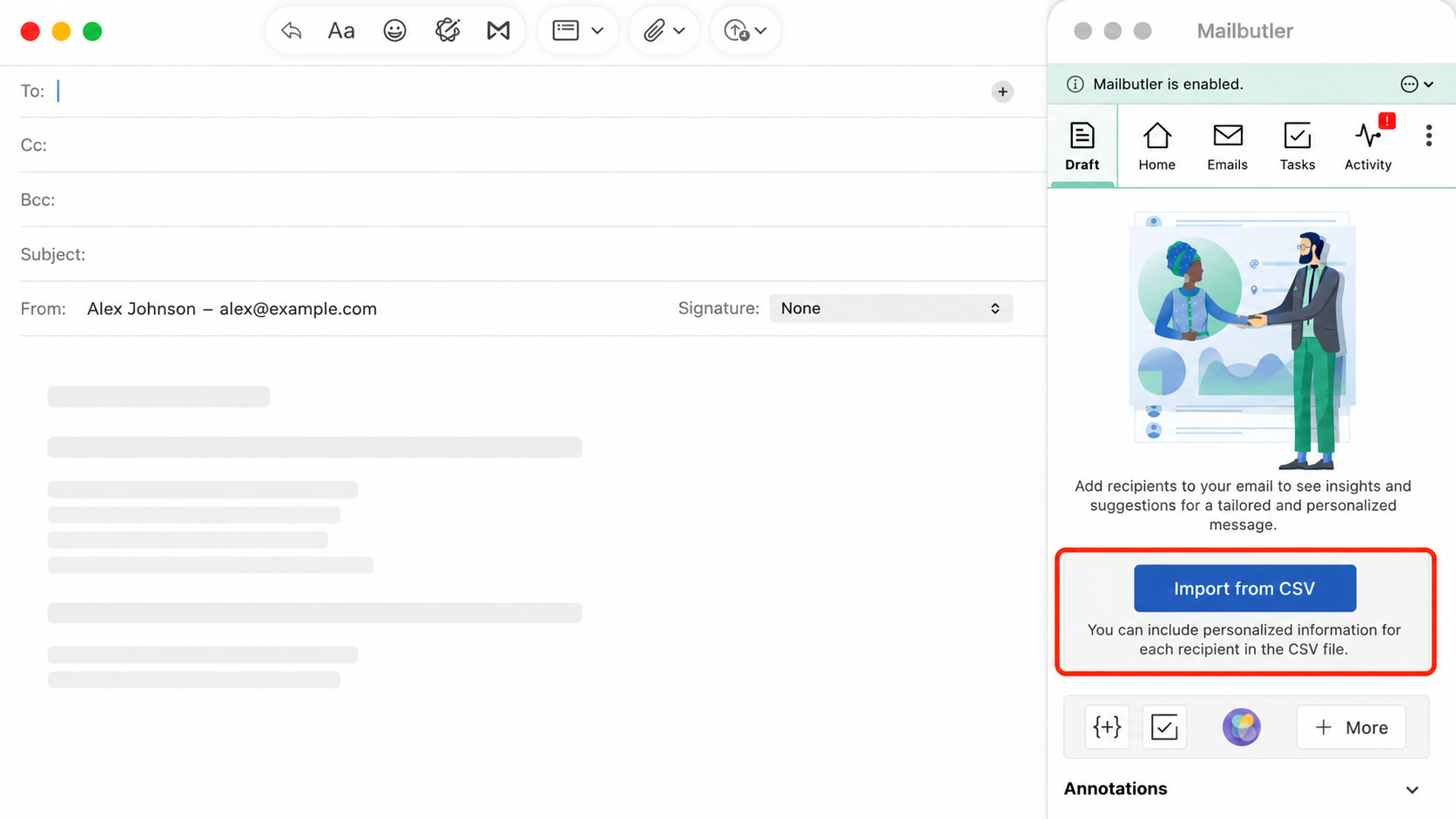The width and height of the screenshot is (1456, 819).
Task: Switch to the Home tab
Action: pos(1156,146)
